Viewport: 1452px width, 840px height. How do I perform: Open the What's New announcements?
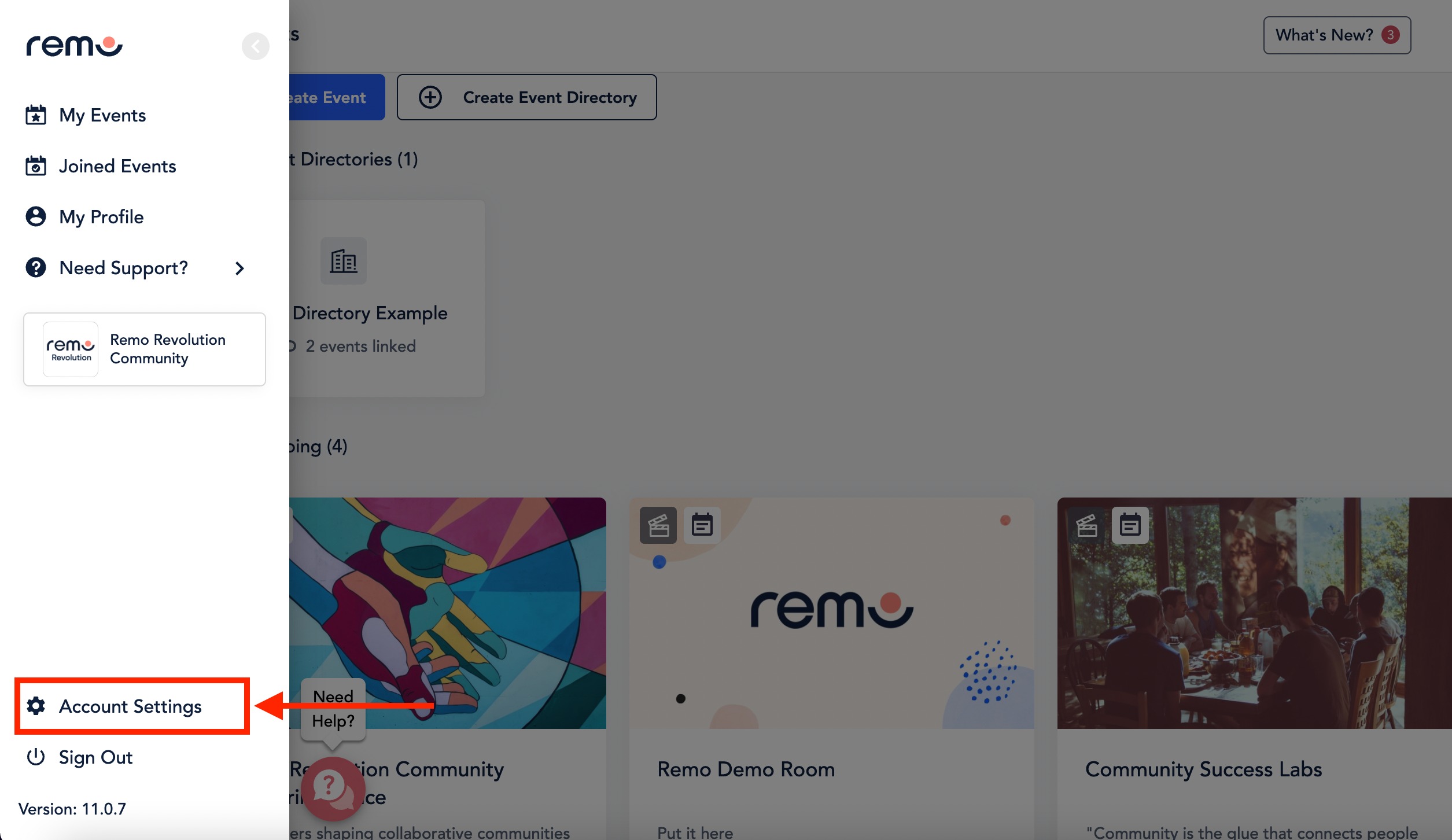point(1336,35)
